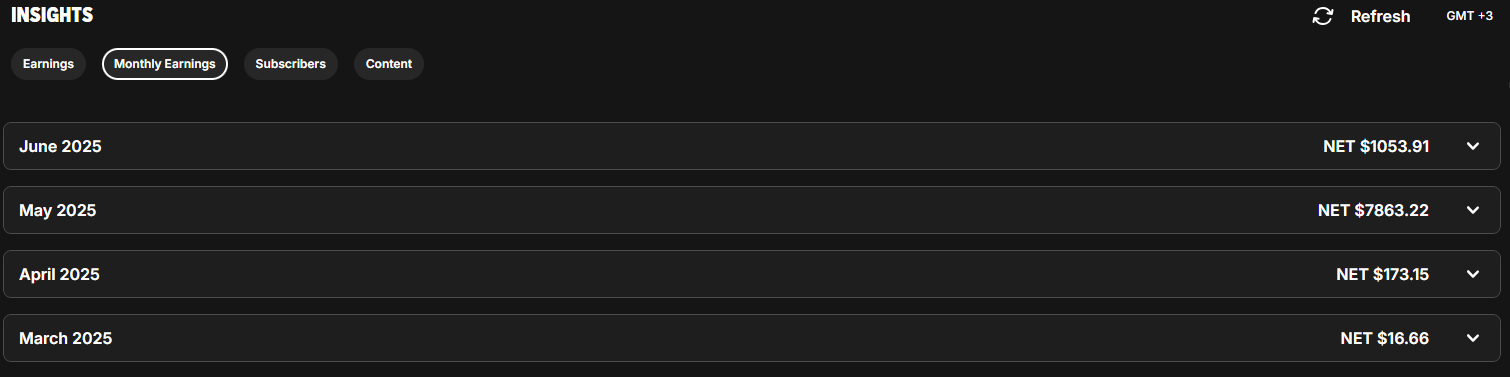
Task: Open the Subscribers tab
Action: click(x=291, y=64)
